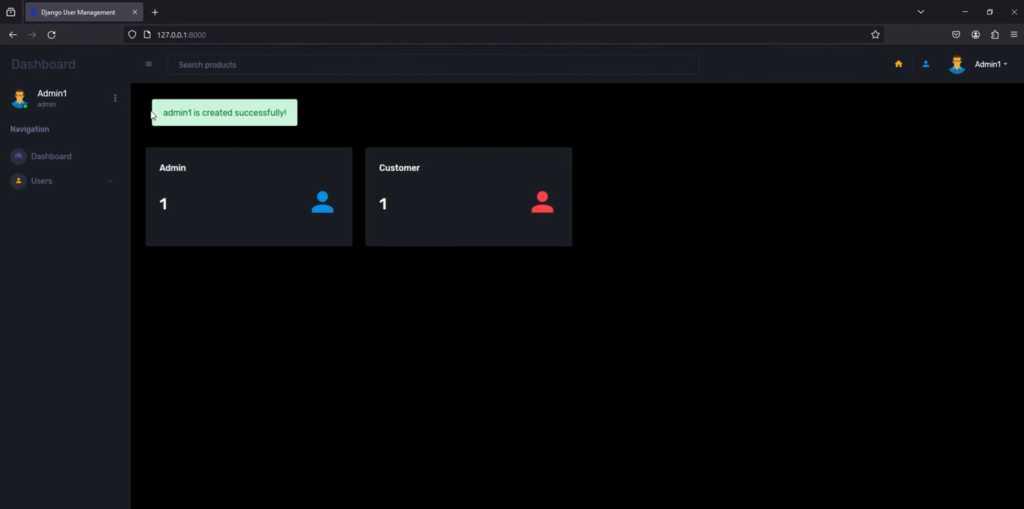Click the shield tracking protection icon
The width and height of the screenshot is (1024, 509).
coord(132,35)
